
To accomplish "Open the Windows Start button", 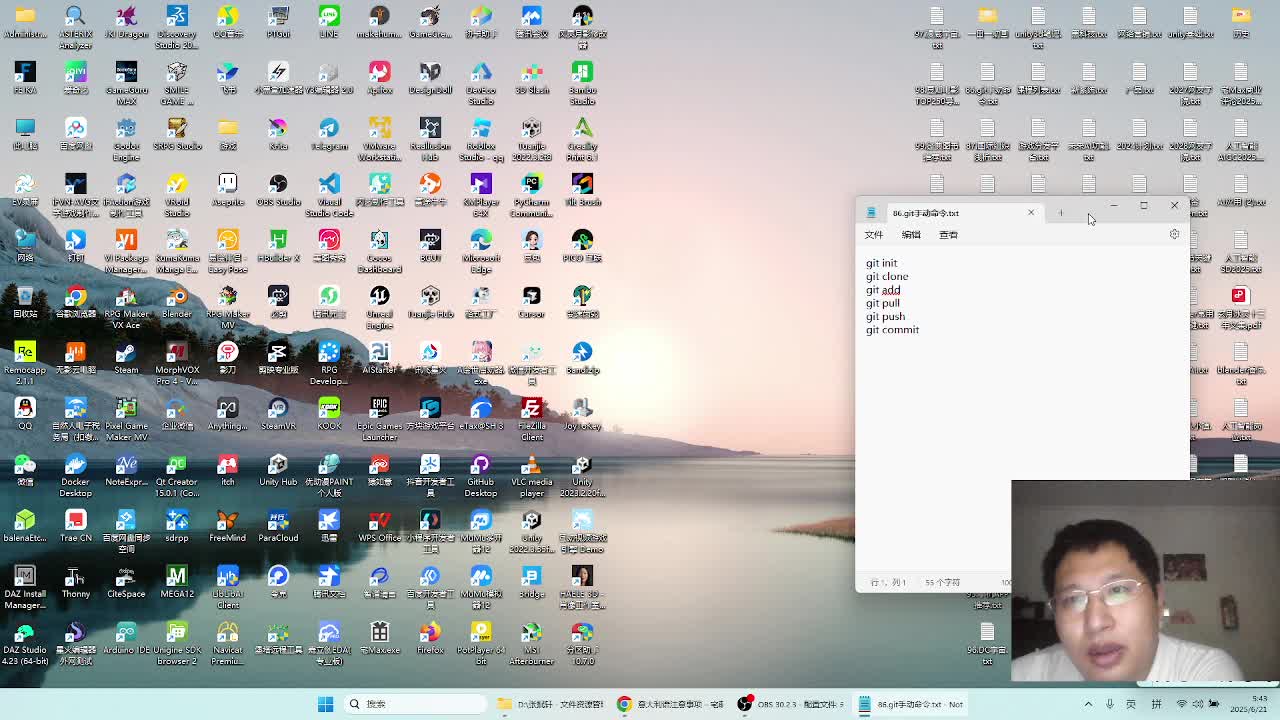I will 325,704.
